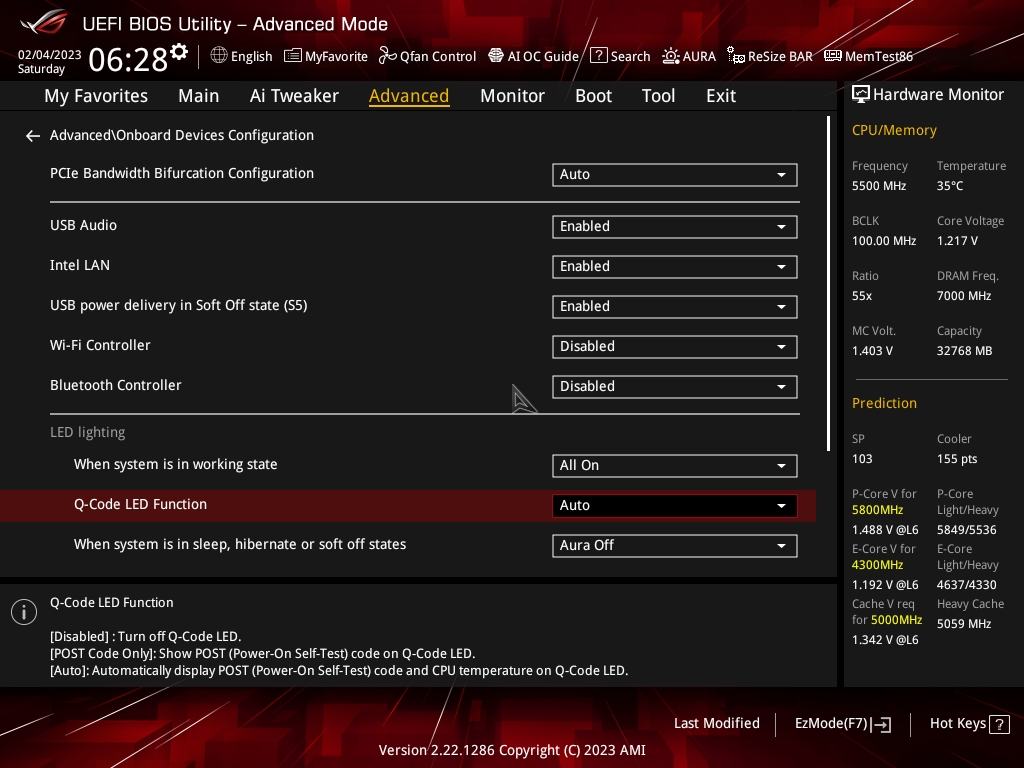Switch to Boot tab

[593, 96]
